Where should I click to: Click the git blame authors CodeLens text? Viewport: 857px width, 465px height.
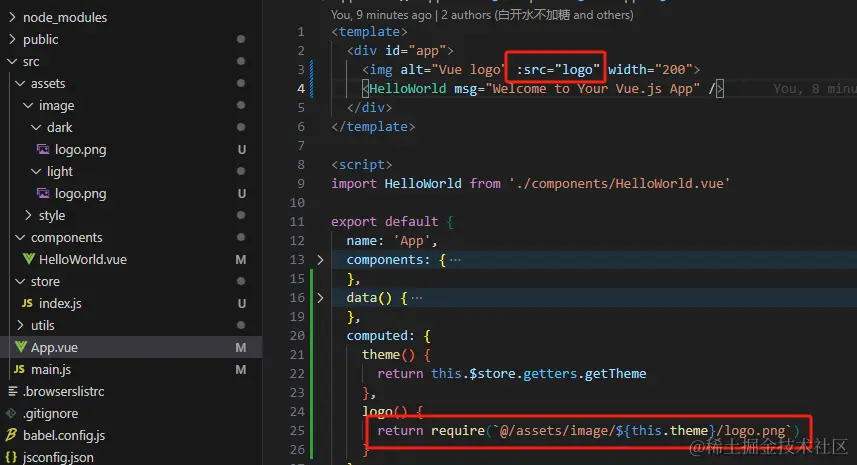coord(482,15)
